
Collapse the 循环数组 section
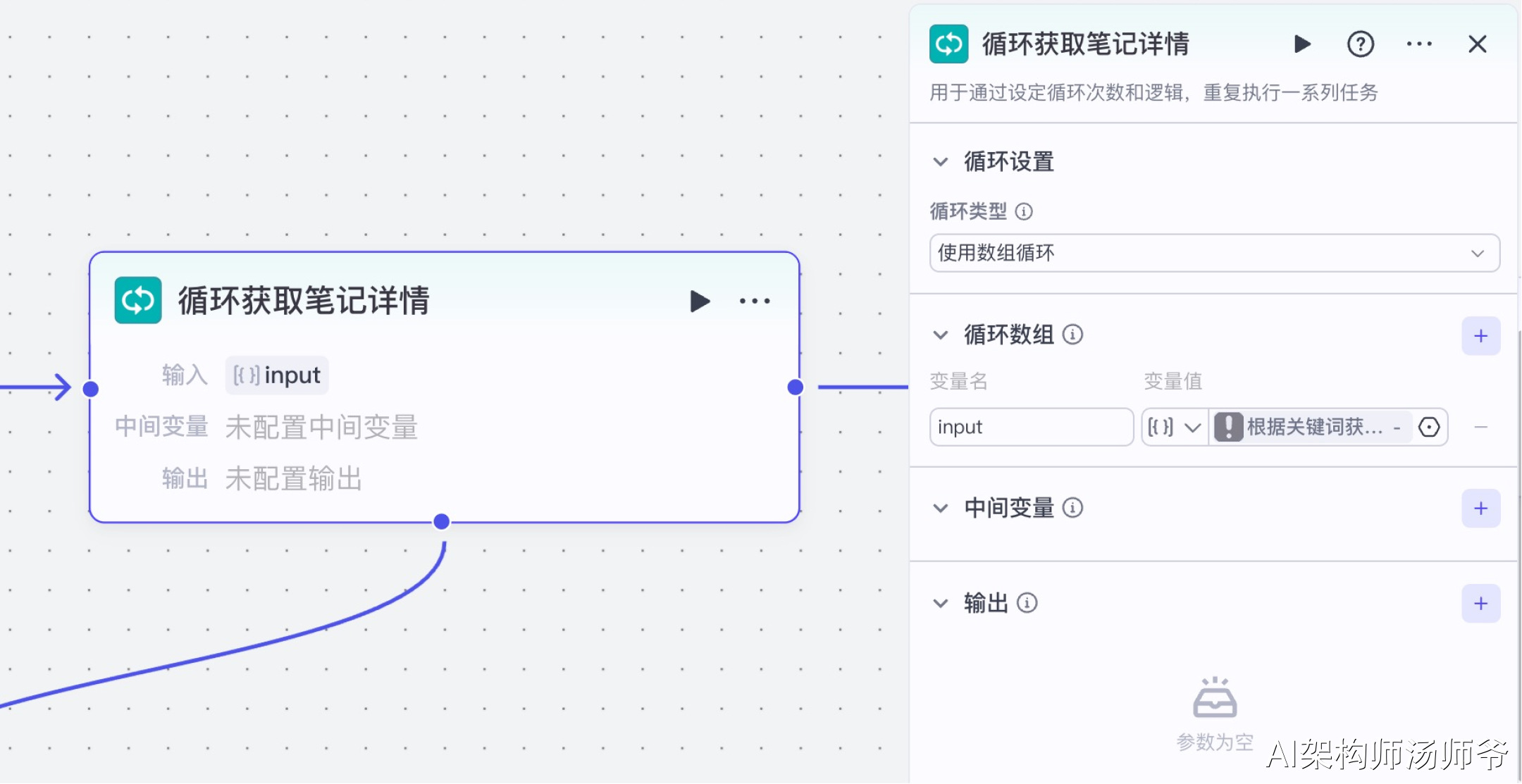(x=941, y=335)
